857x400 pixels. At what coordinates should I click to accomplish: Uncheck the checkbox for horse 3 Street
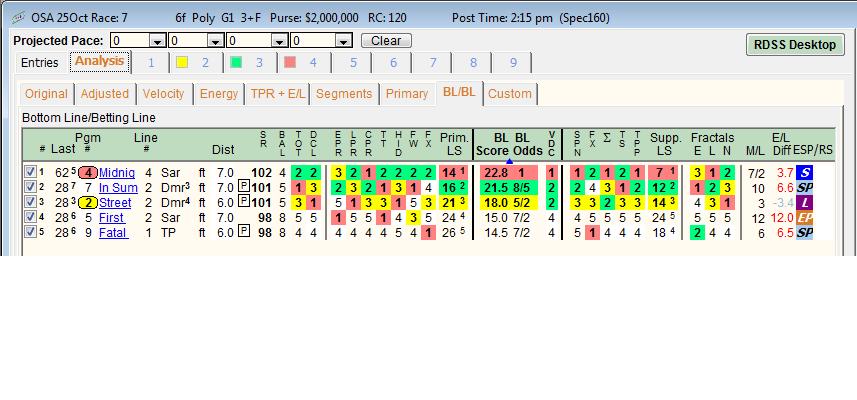(x=30, y=202)
